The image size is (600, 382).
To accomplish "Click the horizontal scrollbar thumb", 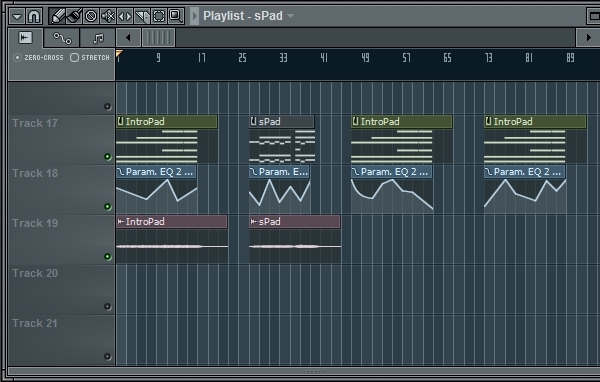I will [x=159, y=38].
